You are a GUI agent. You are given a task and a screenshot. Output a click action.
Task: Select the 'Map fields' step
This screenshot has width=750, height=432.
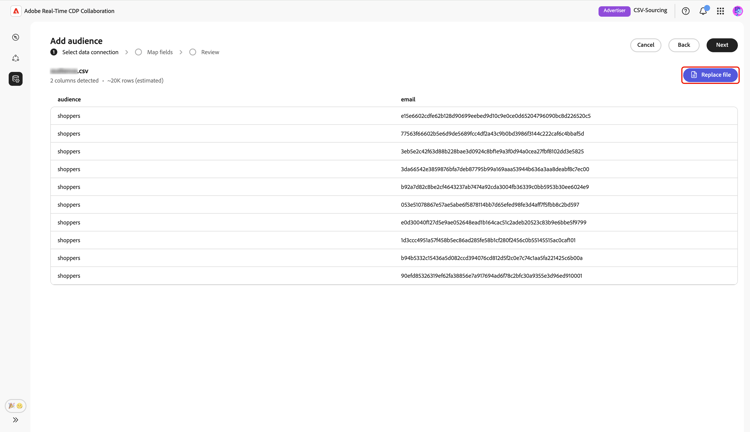pos(160,52)
